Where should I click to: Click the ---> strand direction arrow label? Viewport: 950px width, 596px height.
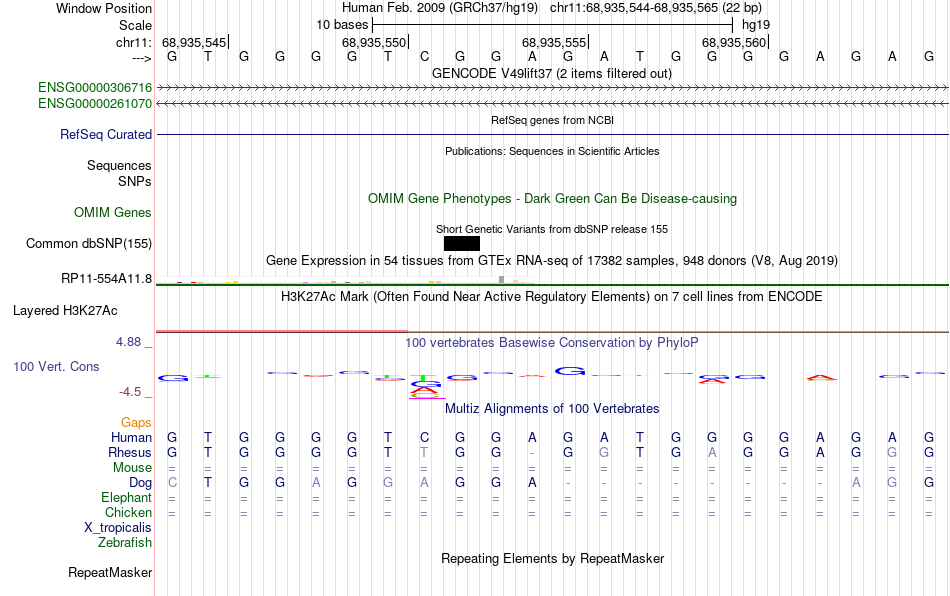pyautogui.click(x=142, y=58)
